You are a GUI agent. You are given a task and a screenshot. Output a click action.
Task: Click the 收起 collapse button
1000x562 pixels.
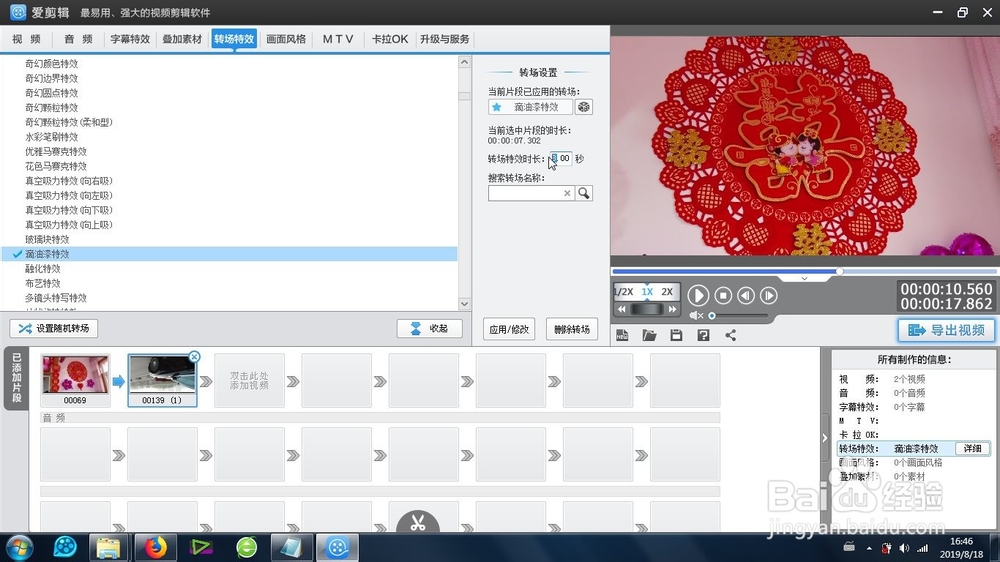pyautogui.click(x=429, y=328)
